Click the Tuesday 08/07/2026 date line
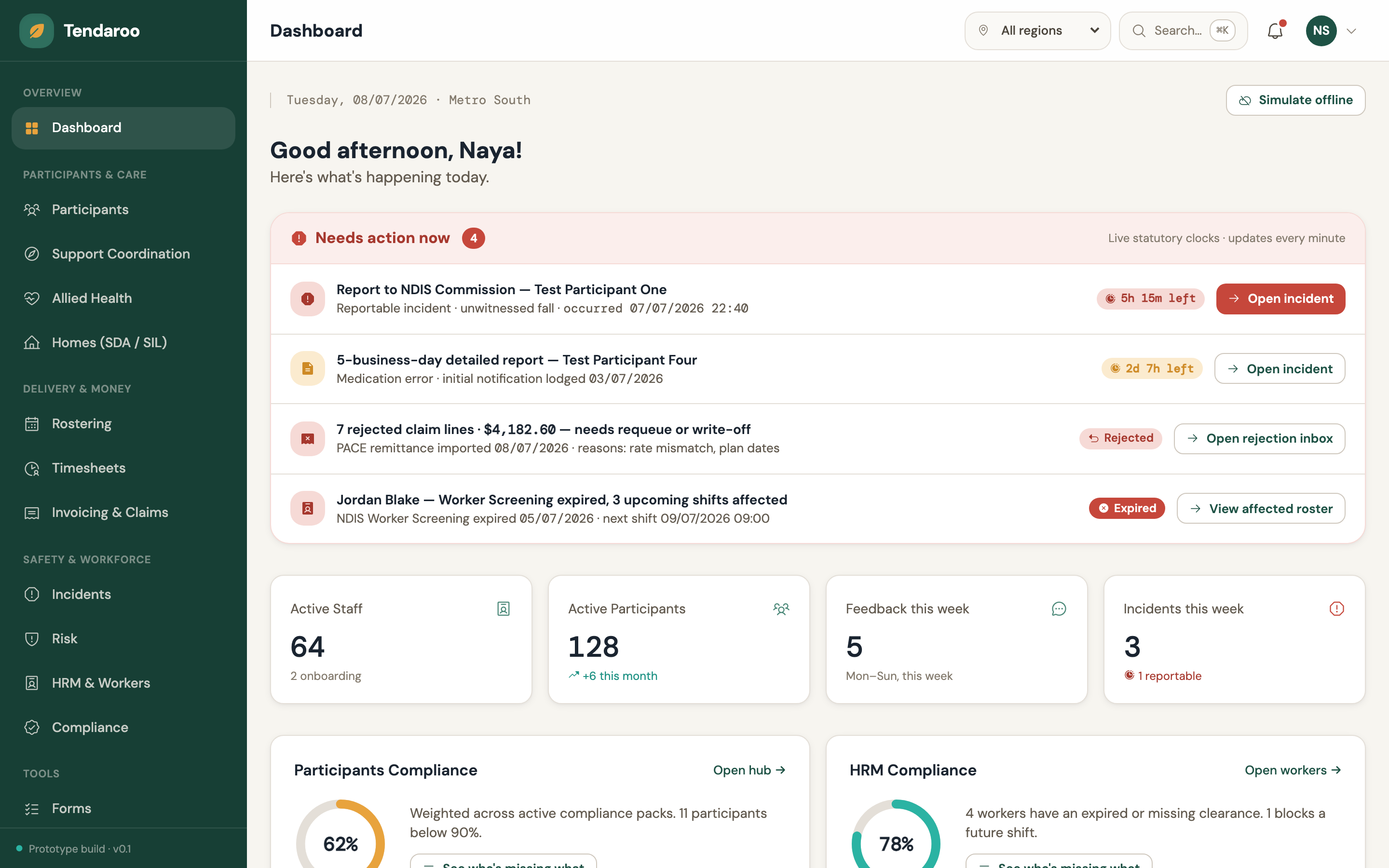The image size is (1389, 868). (408, 100)
